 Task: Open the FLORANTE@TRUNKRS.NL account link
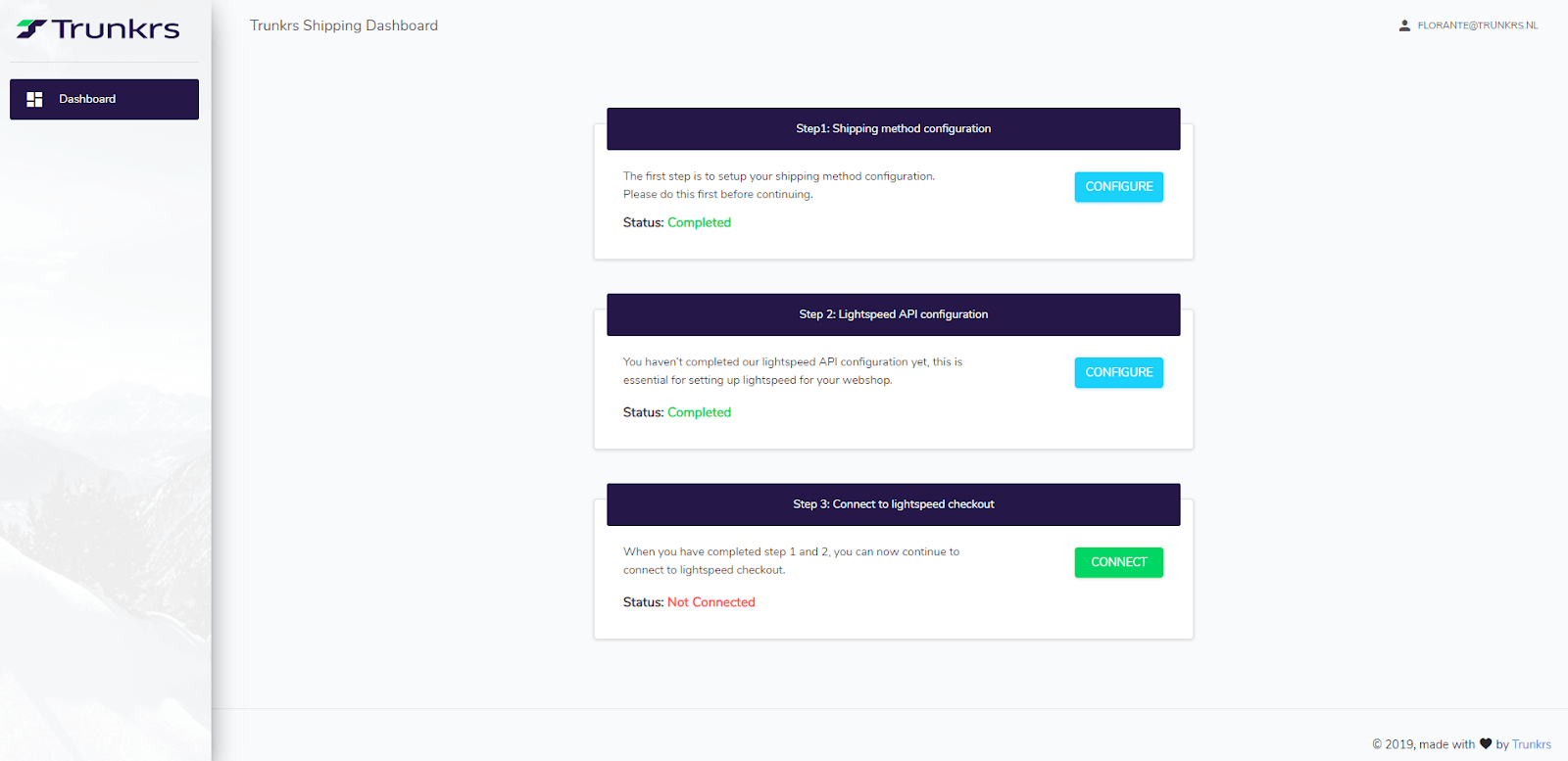[1477, 25]
